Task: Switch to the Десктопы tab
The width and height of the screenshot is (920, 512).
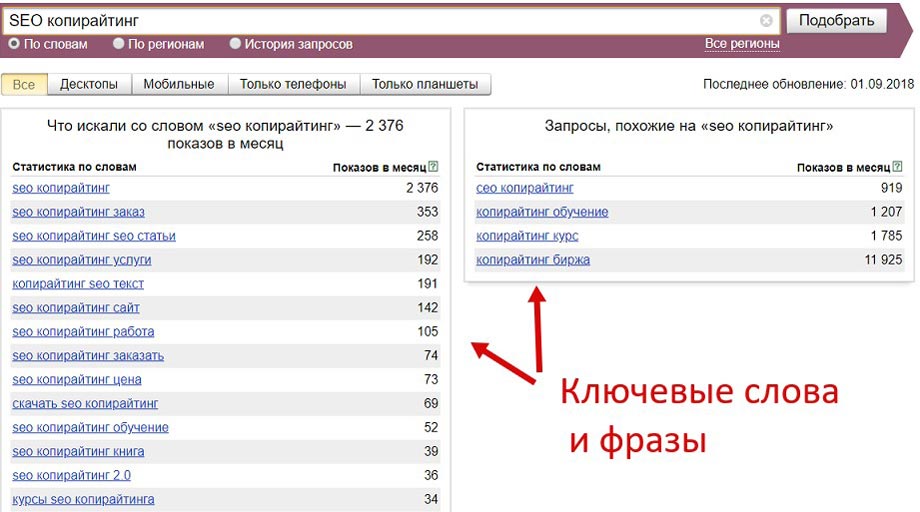Action: [x=89, y=84]
